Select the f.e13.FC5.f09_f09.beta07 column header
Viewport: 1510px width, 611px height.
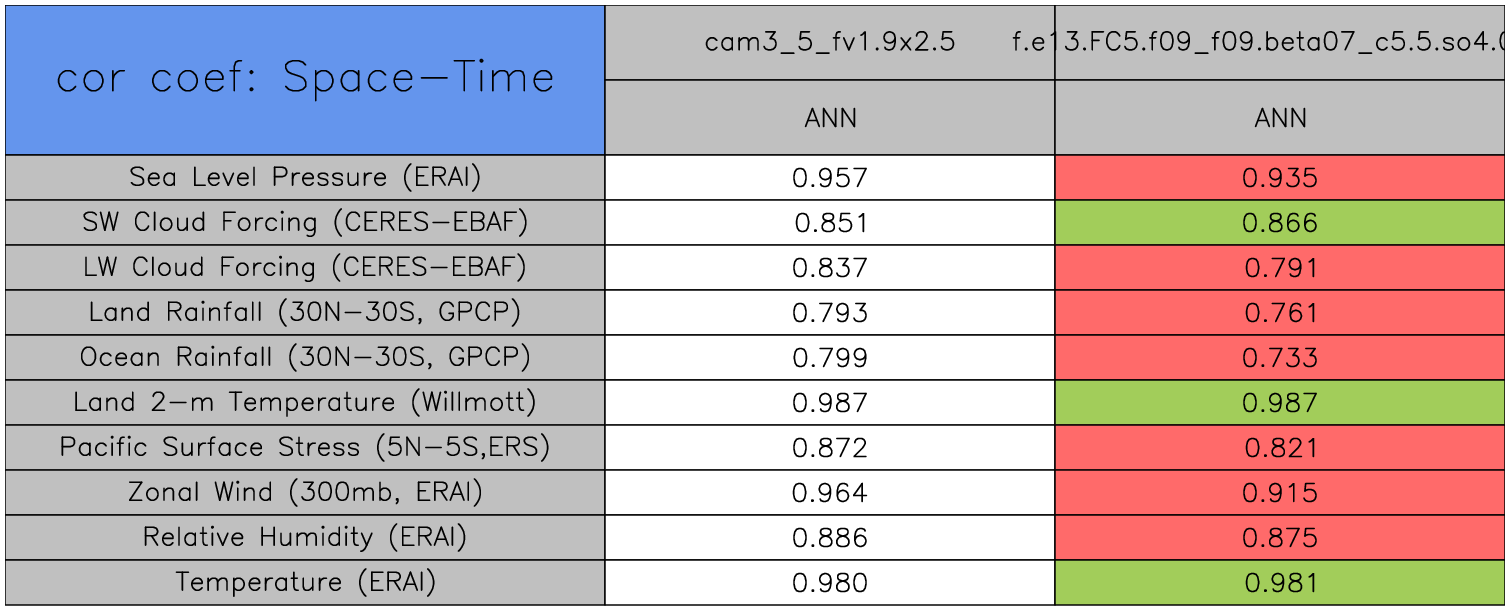click(1280, 42)
